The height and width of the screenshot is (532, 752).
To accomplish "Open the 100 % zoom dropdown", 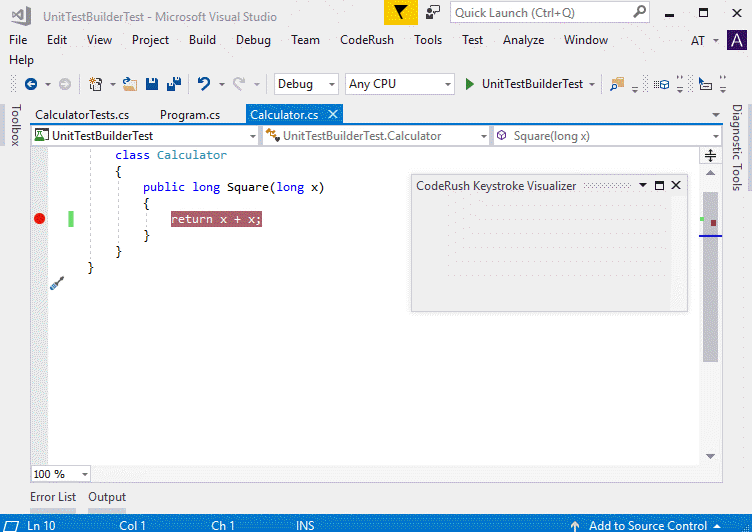I will pyautogui.click(x=61, y=474).
